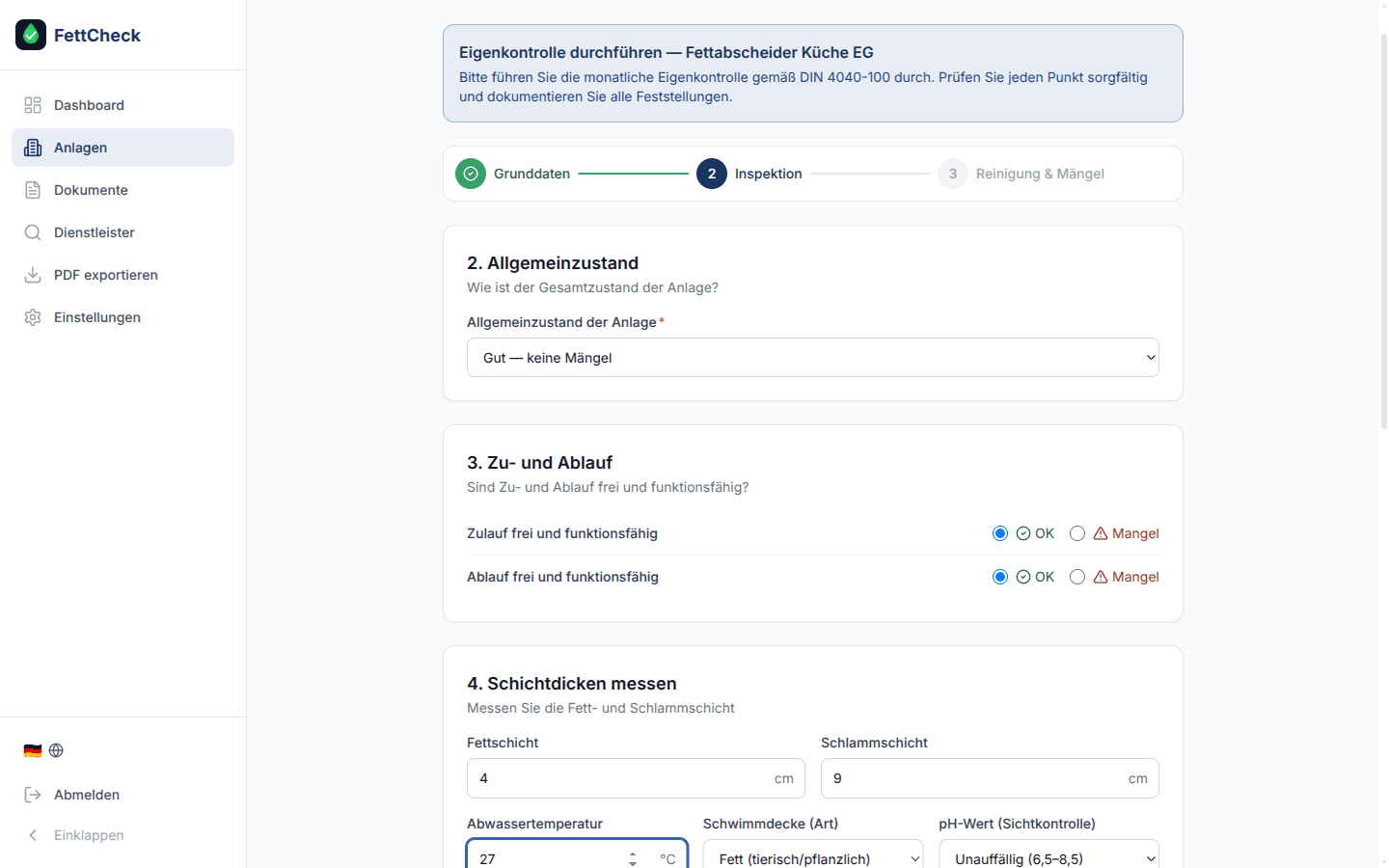Go to Anlagen in the sidebar
The height and width of the screenshot is (868, 1389).
(123, 148)
